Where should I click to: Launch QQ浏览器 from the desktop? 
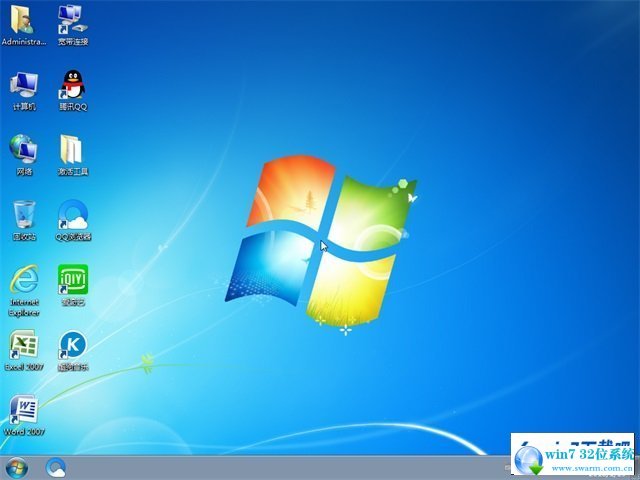click(x=73, y=220)
